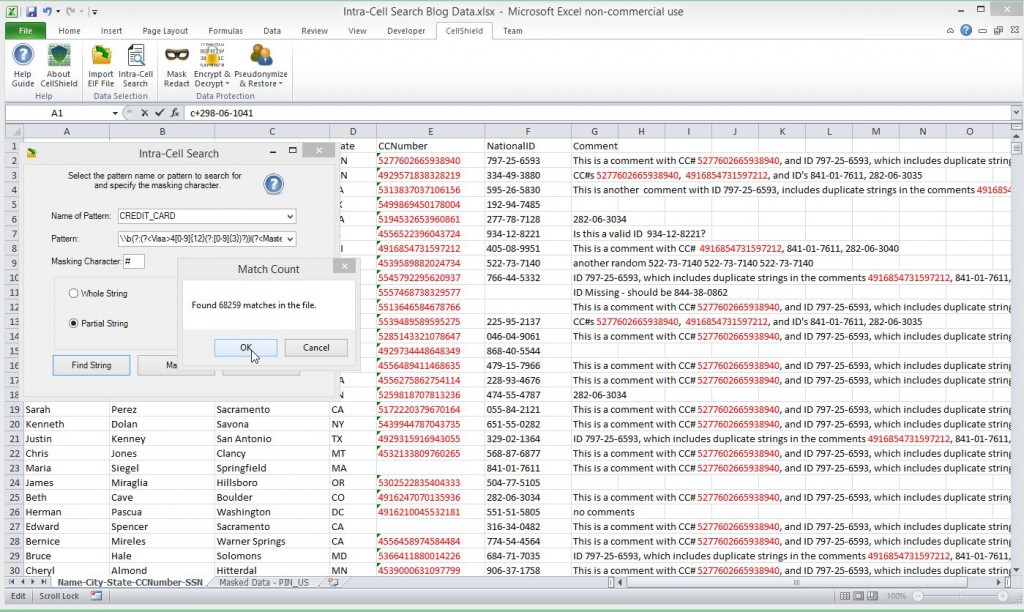Open the File tab
1024x612 pixels.
point(25,31)
